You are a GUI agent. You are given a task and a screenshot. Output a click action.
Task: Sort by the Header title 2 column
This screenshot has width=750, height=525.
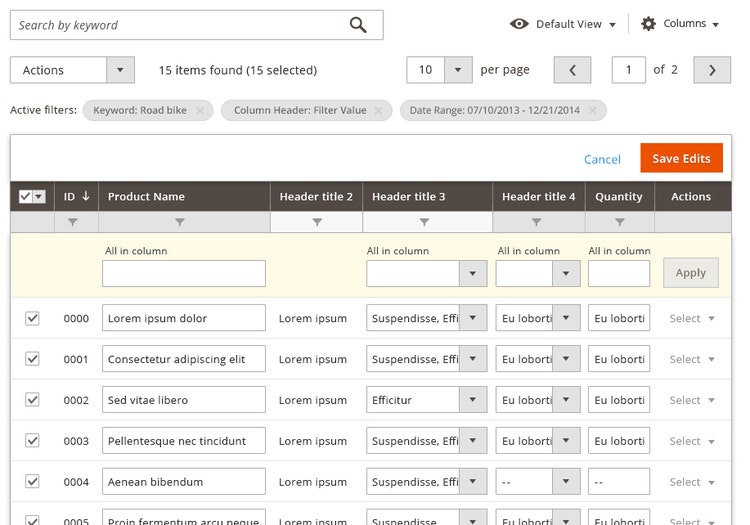pyautogui.click(x=316, y=197)
